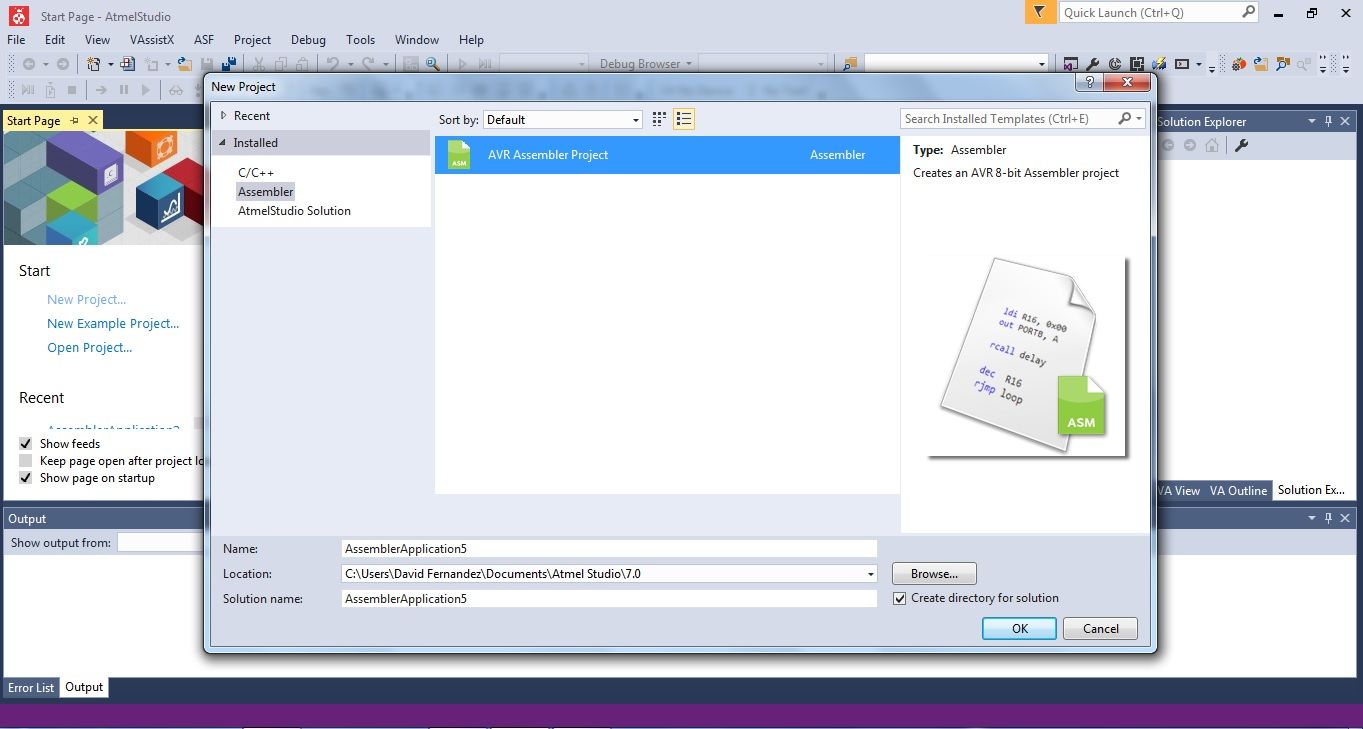Switch template list to small icons view
The image size is (1363, 729).
tap(658, 118)
